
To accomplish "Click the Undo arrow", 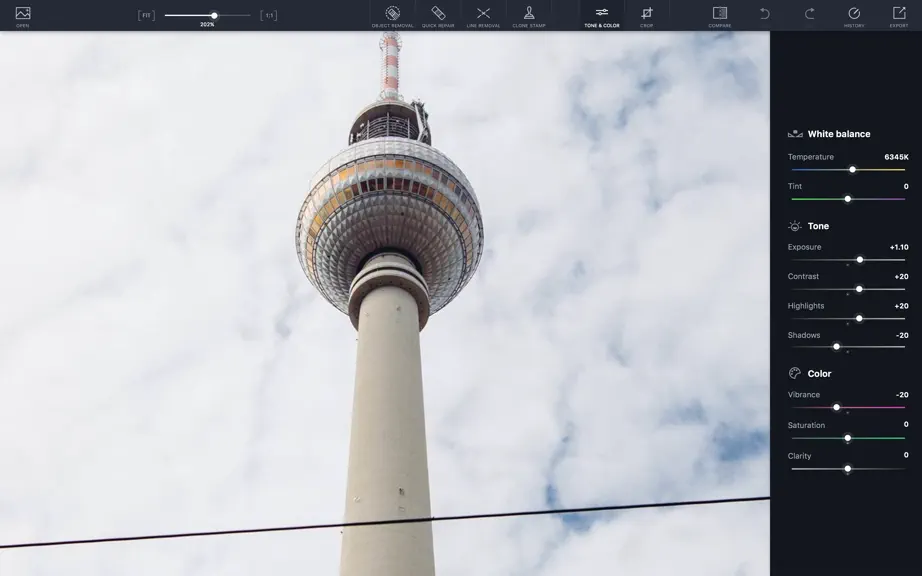I will [x=764, y=14].
